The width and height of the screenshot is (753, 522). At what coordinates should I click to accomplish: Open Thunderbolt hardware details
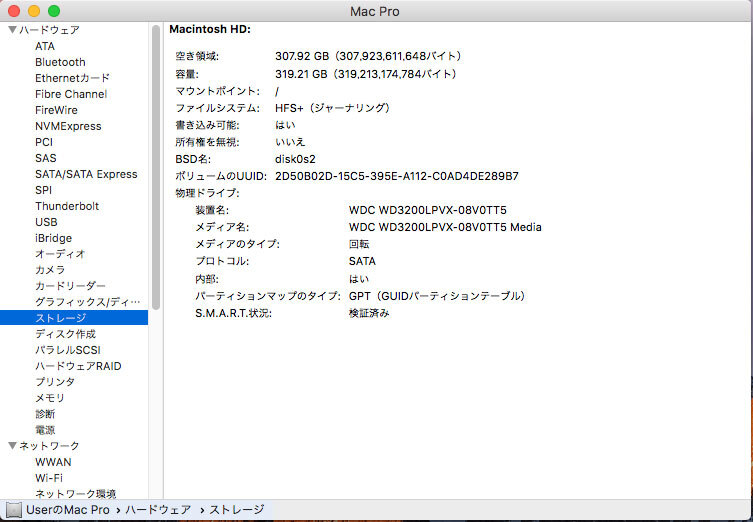(x=67, y=206)
